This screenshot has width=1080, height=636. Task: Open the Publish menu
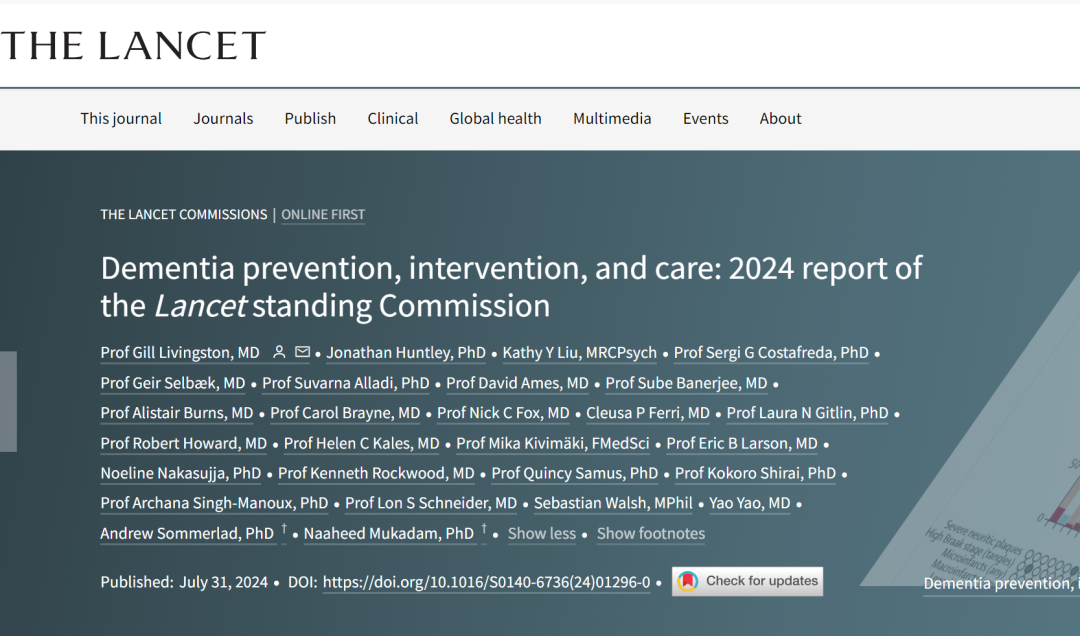click(x=311, y=119)
